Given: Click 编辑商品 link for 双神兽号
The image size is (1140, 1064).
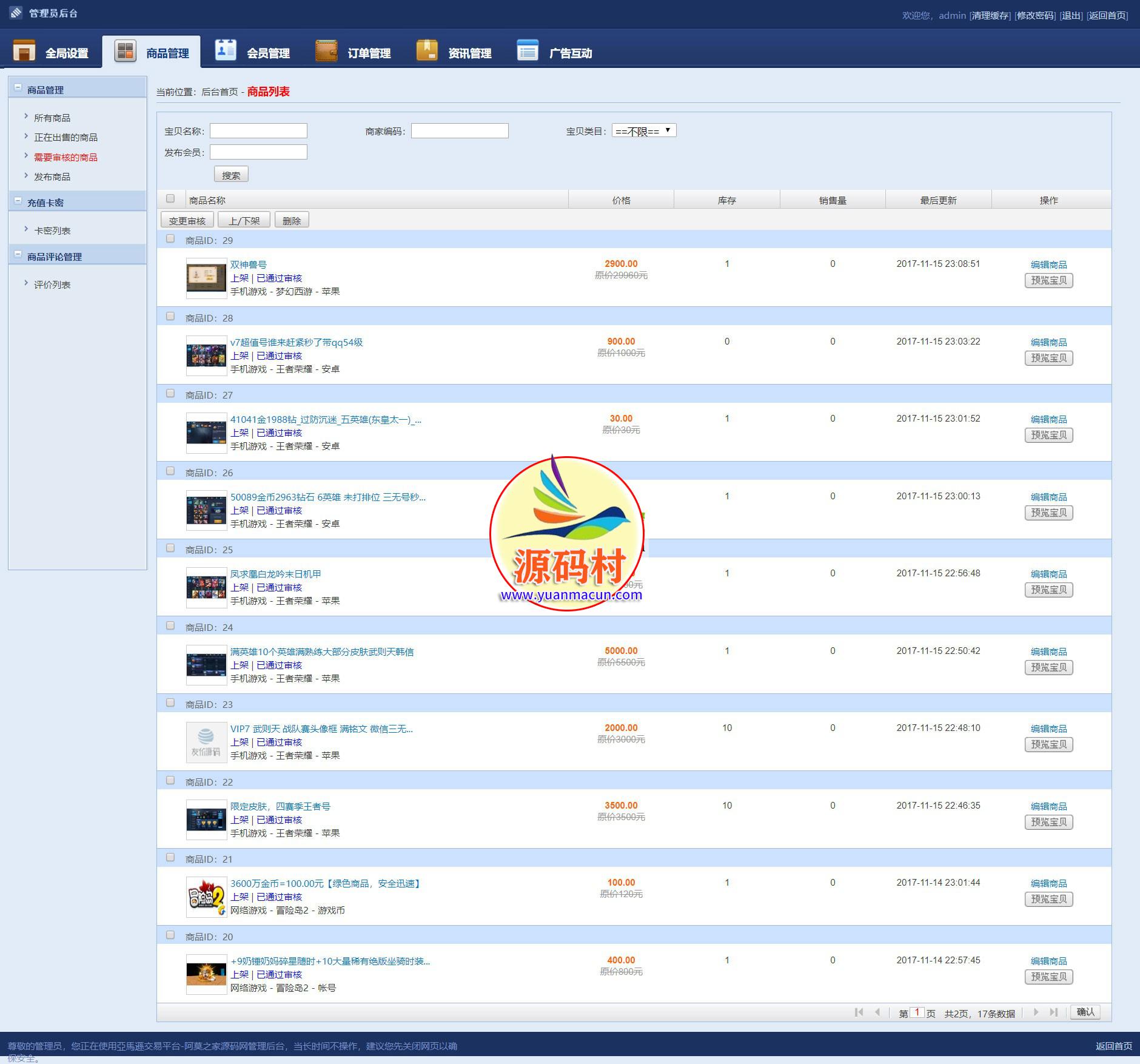Looking at the screenshot, I should pyautogui.click(x=1048, y=264).
